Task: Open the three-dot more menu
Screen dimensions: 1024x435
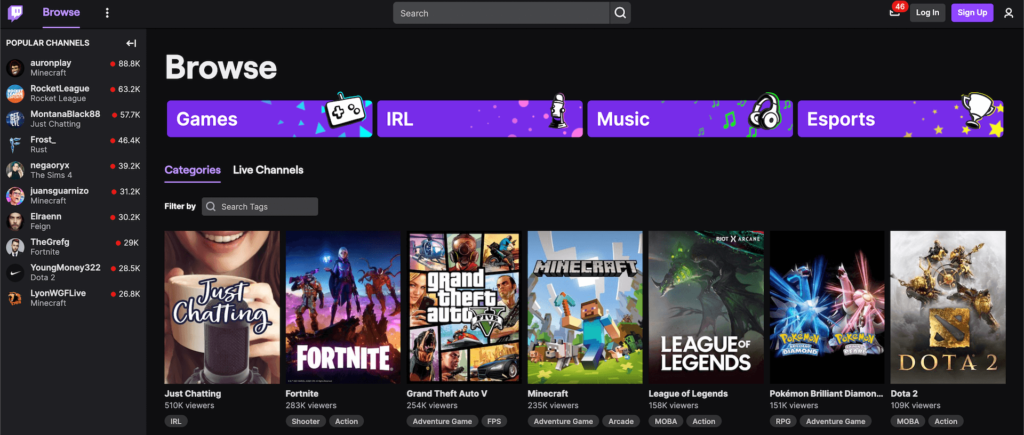Action: (x=108, y=12)
